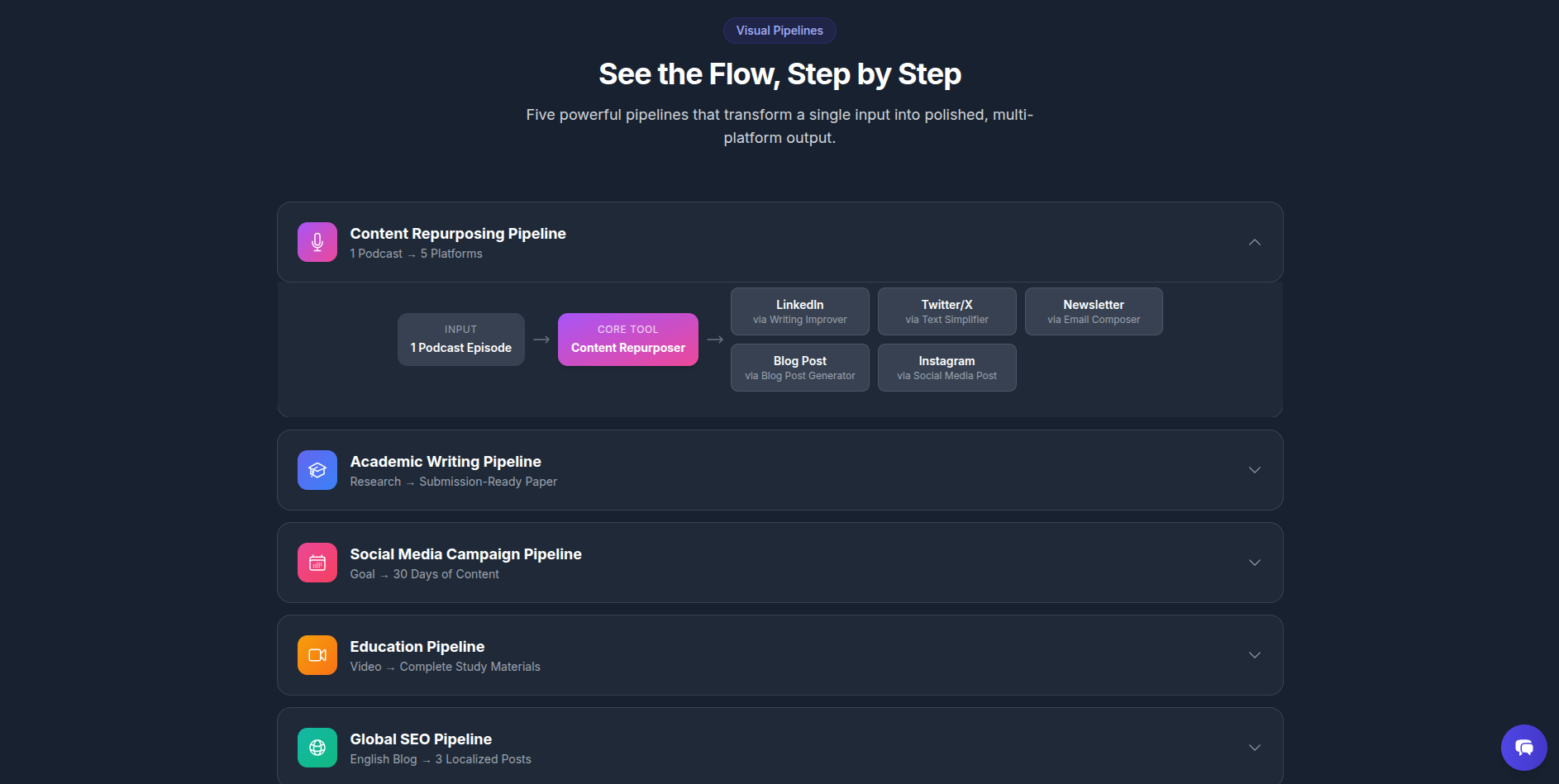The image size is (1559, 784).
Task: Expand the Education Pipeline with the chevron
Action: point(1255,655)
